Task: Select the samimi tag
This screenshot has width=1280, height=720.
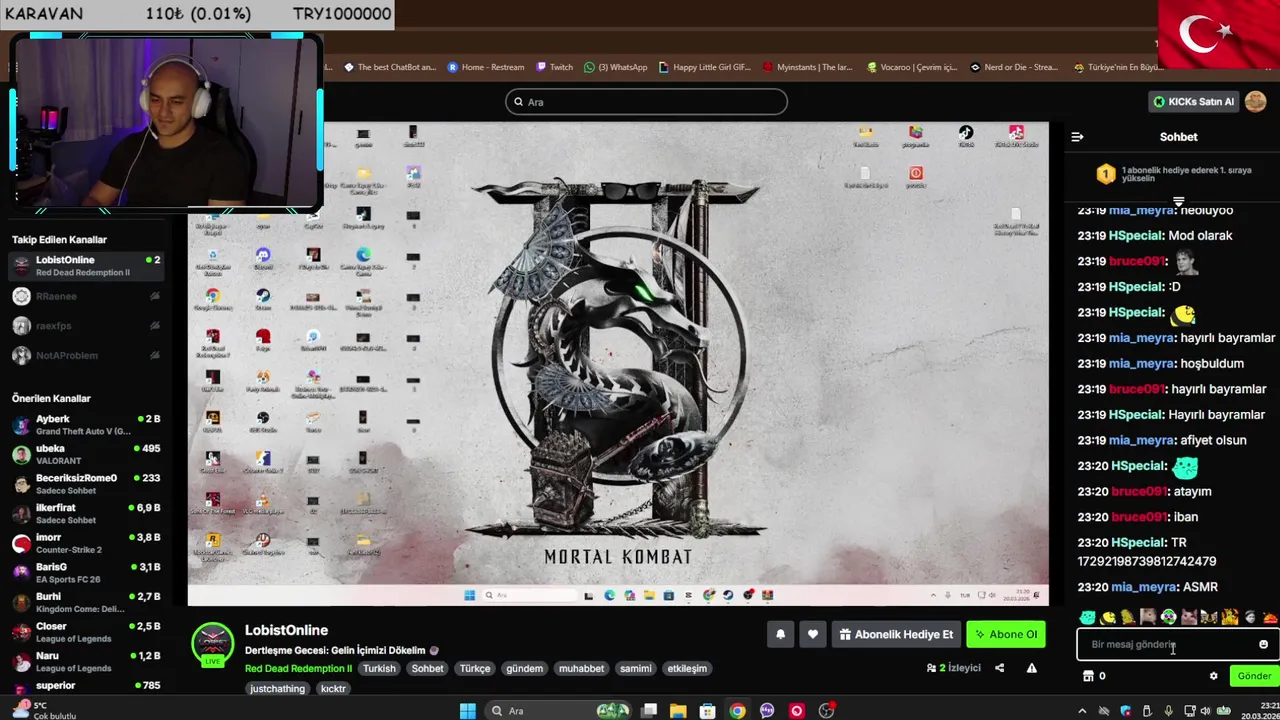Action: point(635,668)
